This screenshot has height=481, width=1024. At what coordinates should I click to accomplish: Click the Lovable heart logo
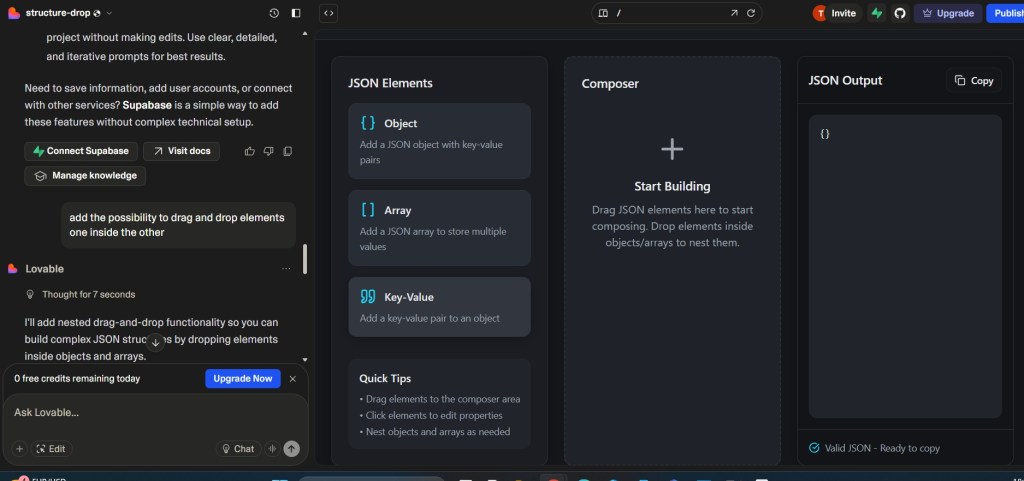[x=14, y=13]
